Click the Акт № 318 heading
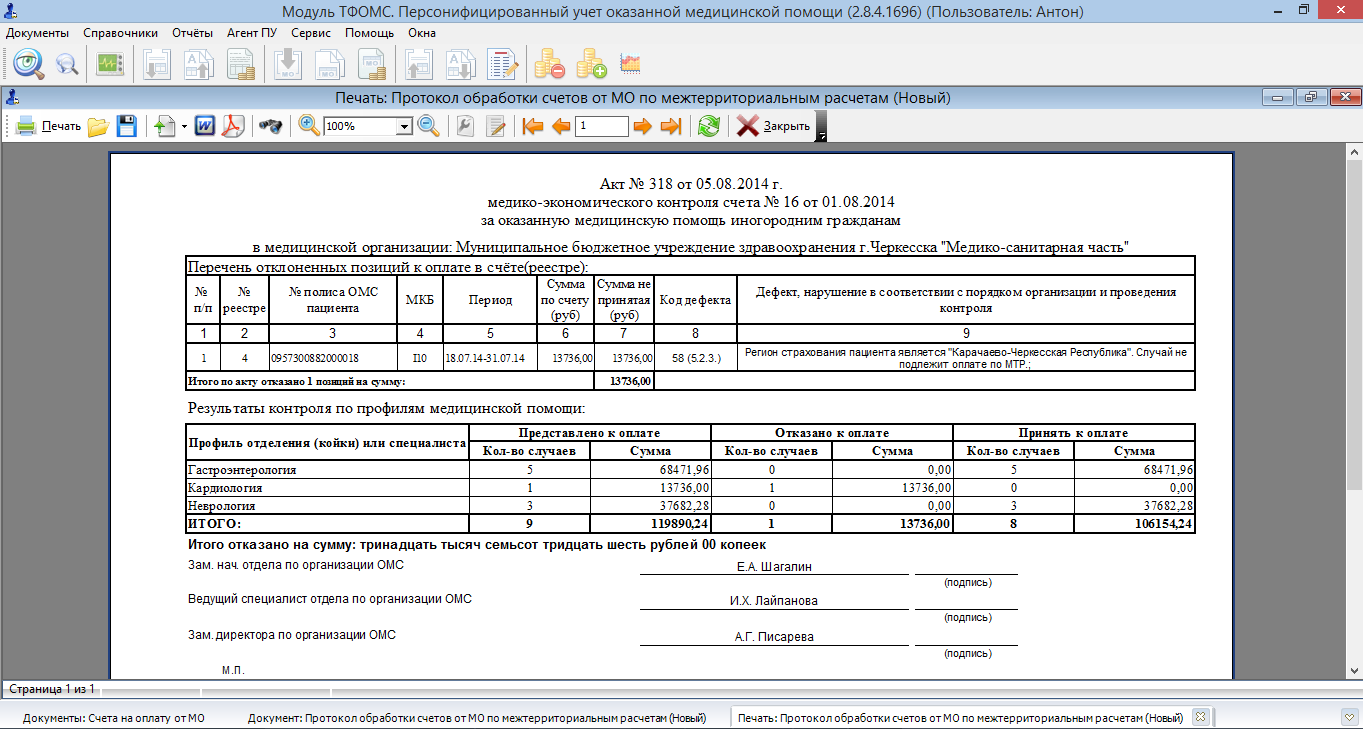1363x729 pixels. pyautogui.click(x=690, y=184)
